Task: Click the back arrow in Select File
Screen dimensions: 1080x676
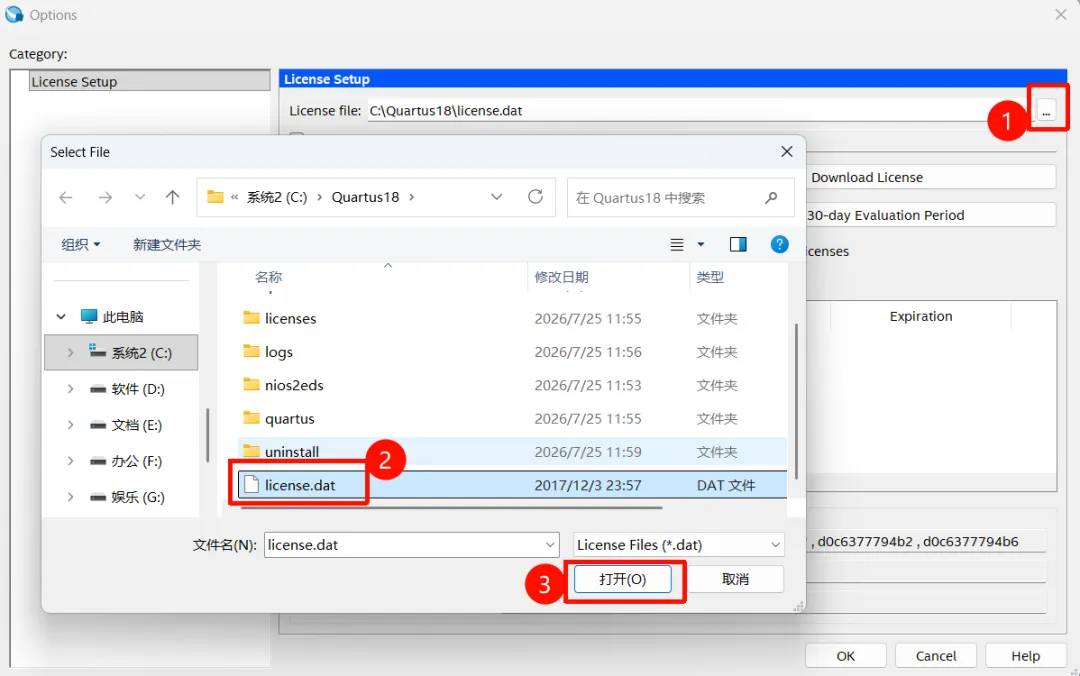Action: 65,198
